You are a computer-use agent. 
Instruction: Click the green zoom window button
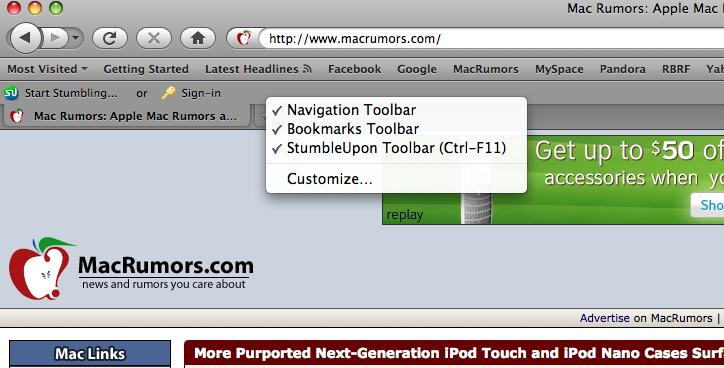click(56, 8)
